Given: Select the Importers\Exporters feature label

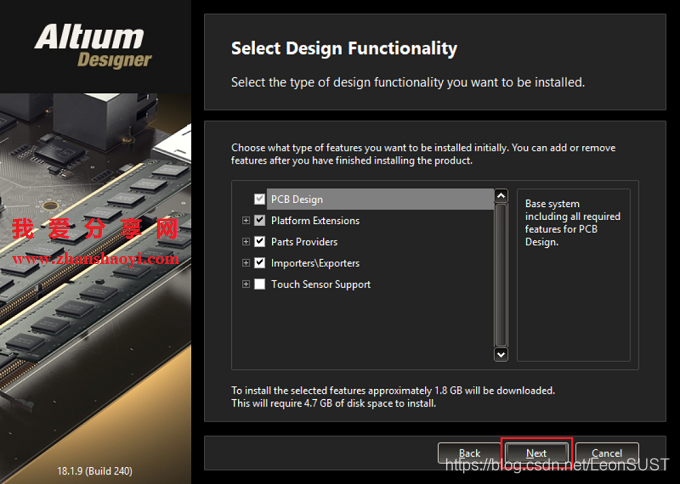Looking at the screenshot, I should click(x=315, y=263).
